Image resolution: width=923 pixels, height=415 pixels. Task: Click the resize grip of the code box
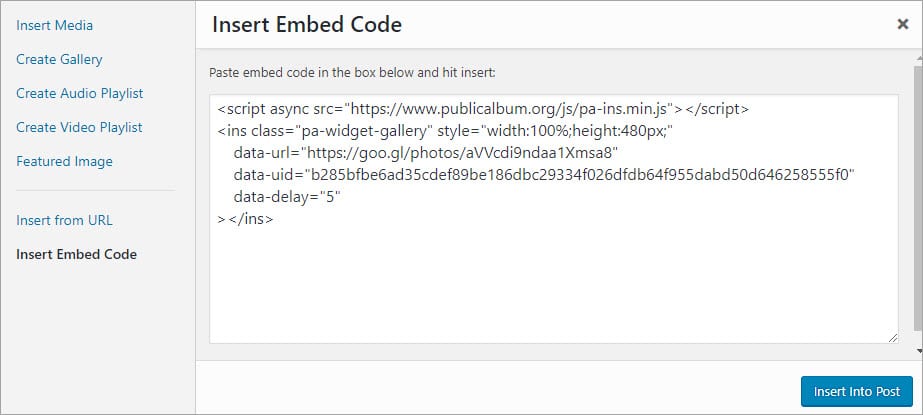click(x=892, y=339)
